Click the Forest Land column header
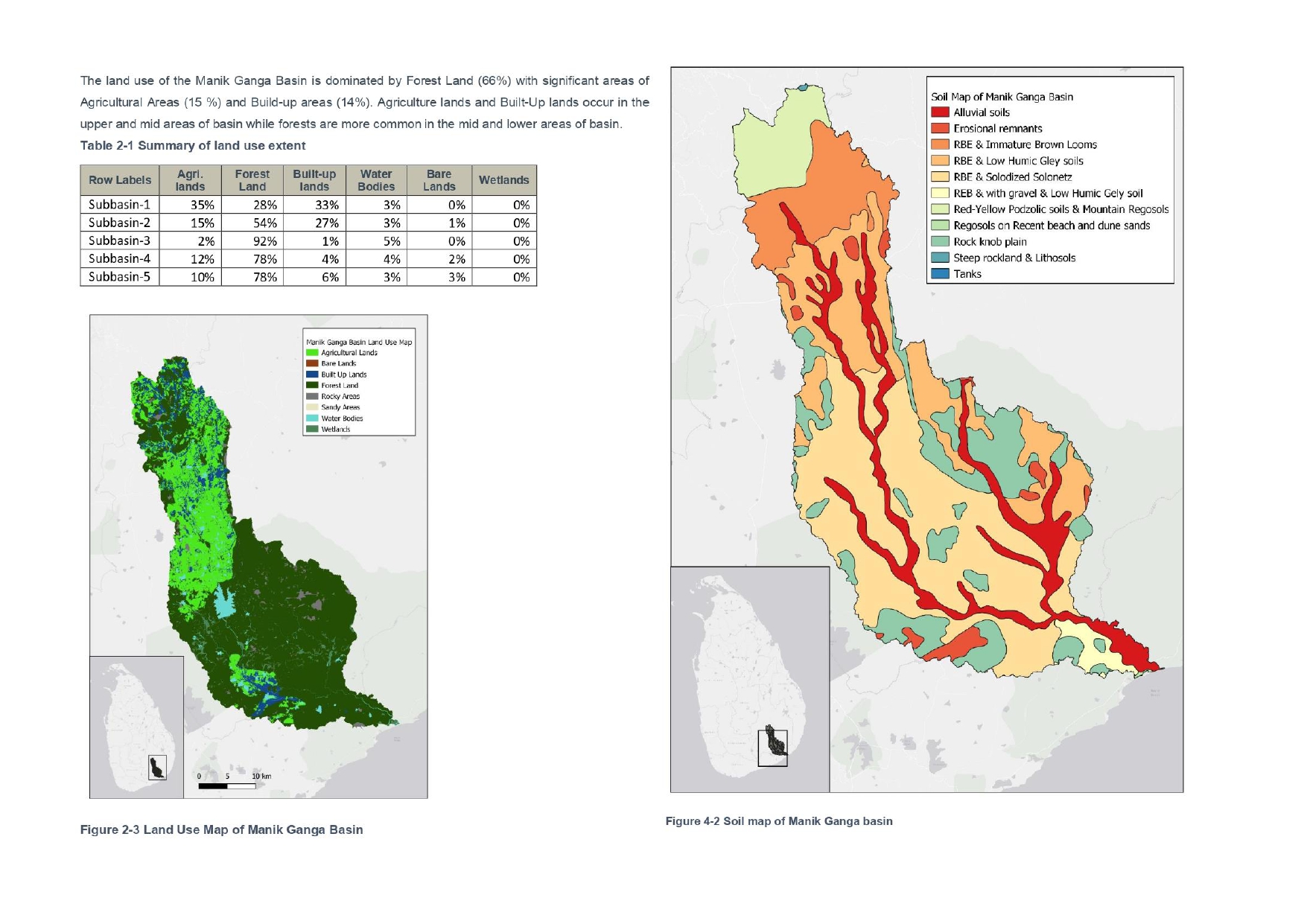The width and height of the screenshot is (1307, 924). tap(252, 180)
